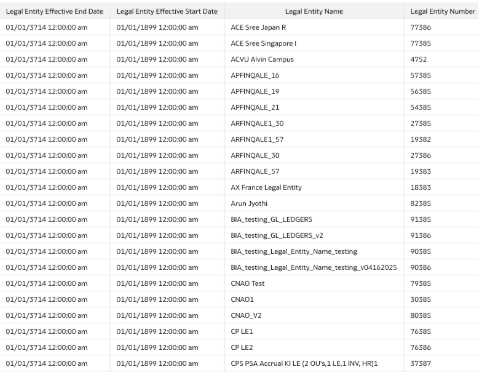
Task: Select entity number 76385
Action: pos(420,331)
